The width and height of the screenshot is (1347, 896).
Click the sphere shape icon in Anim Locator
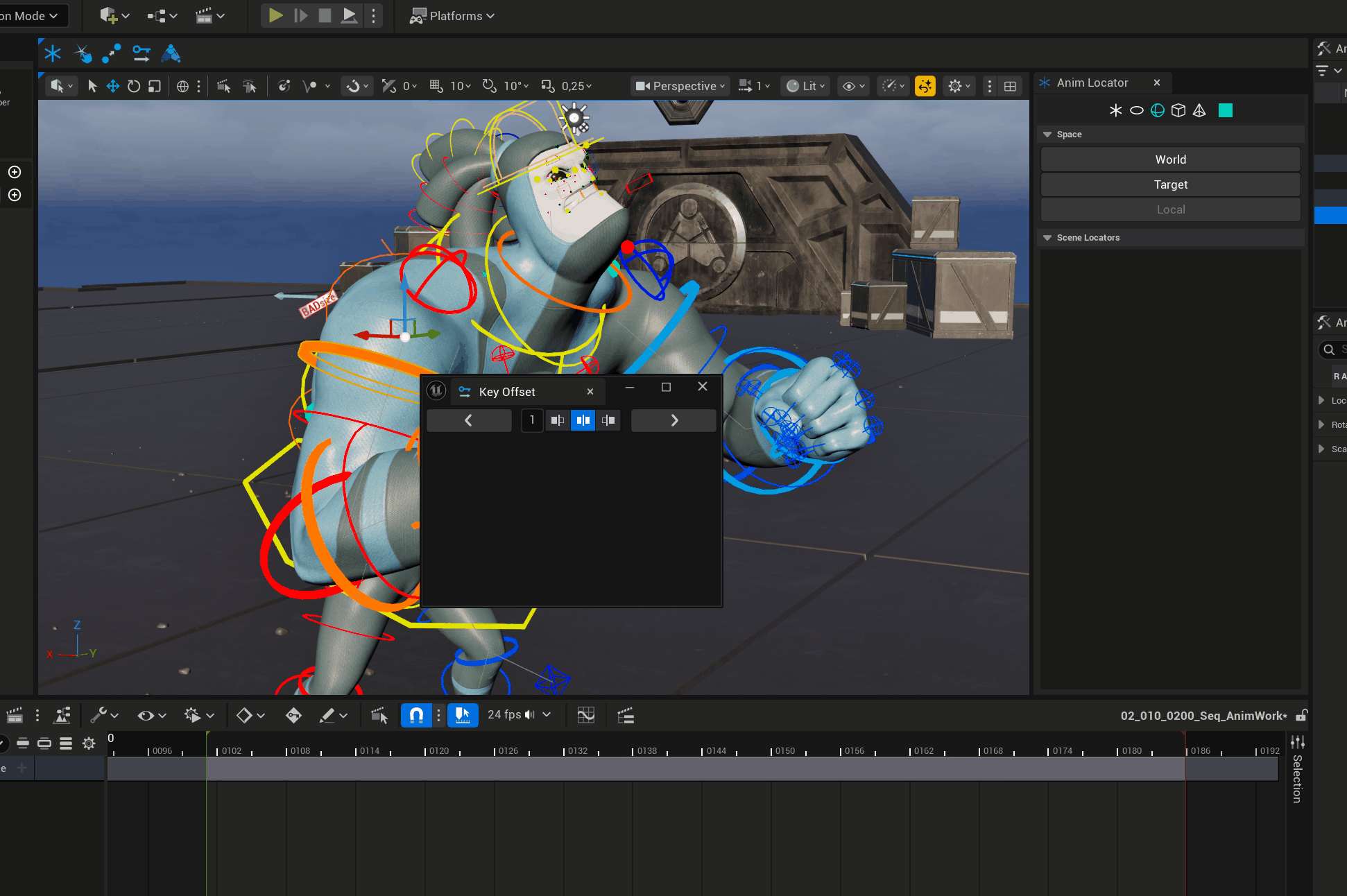1157,110
